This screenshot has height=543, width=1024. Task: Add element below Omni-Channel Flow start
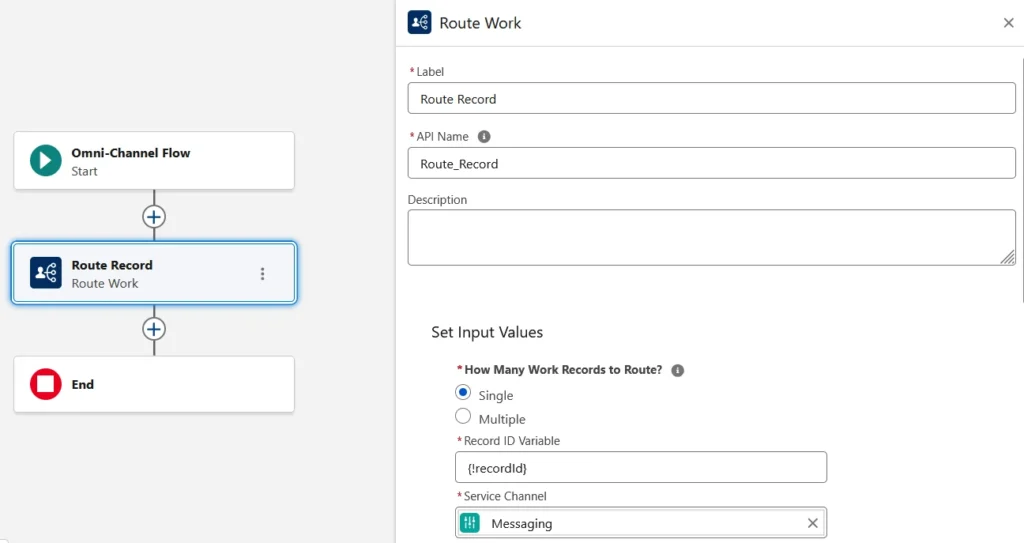(153, 216)
